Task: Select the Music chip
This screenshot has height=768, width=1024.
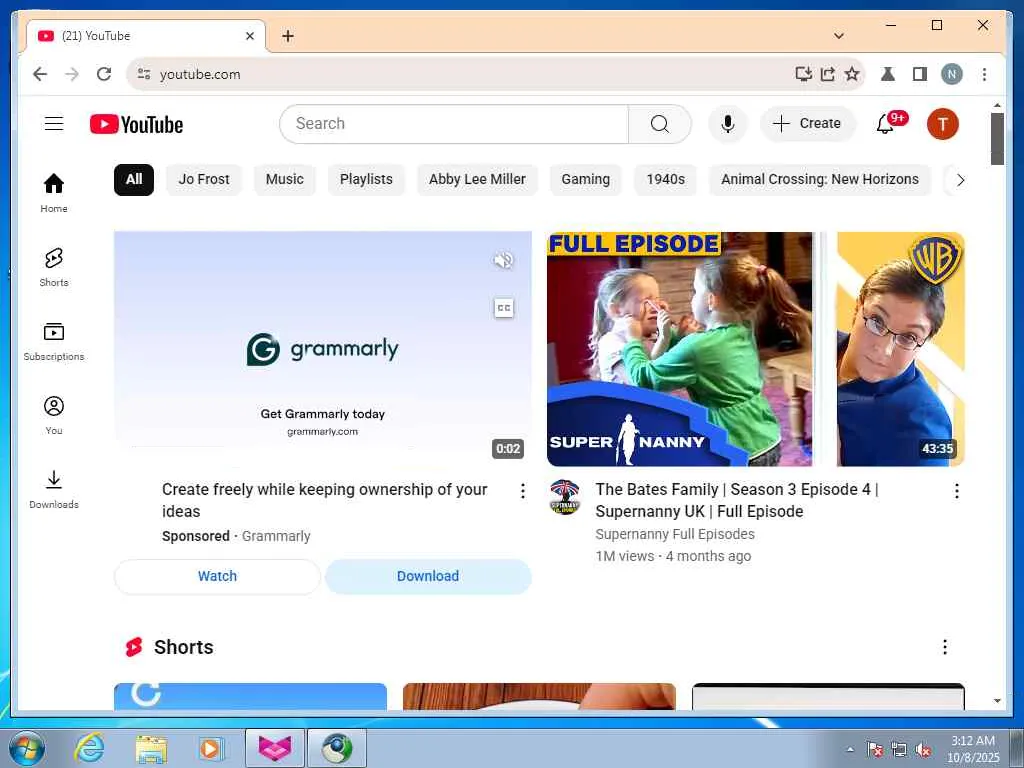Action: click(x=285, y=180)
